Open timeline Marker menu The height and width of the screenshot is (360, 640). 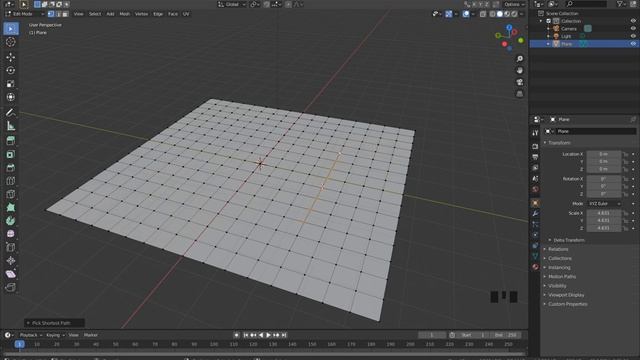click(x=91, y=335)
